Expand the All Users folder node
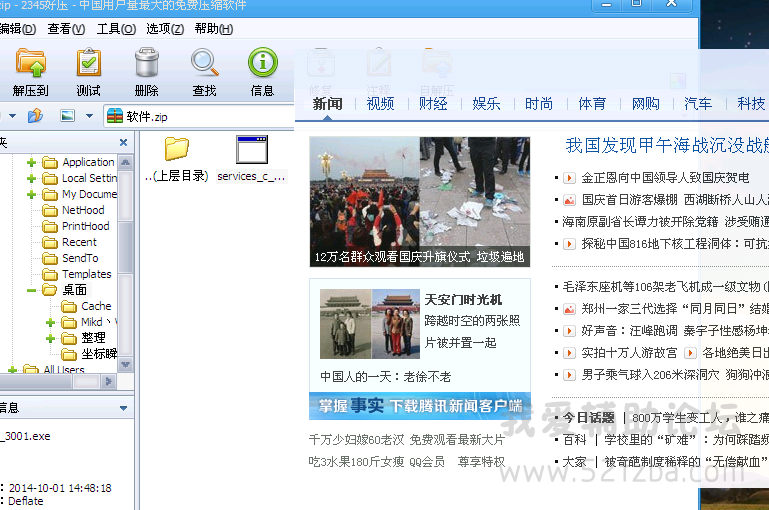This screenshot has height=510, width=769. coord(13,369)
